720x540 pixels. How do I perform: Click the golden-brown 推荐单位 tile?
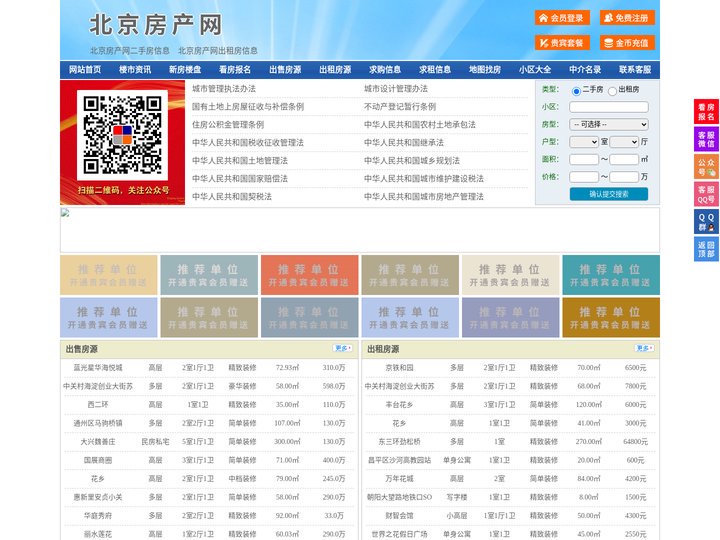coord(611,317)
